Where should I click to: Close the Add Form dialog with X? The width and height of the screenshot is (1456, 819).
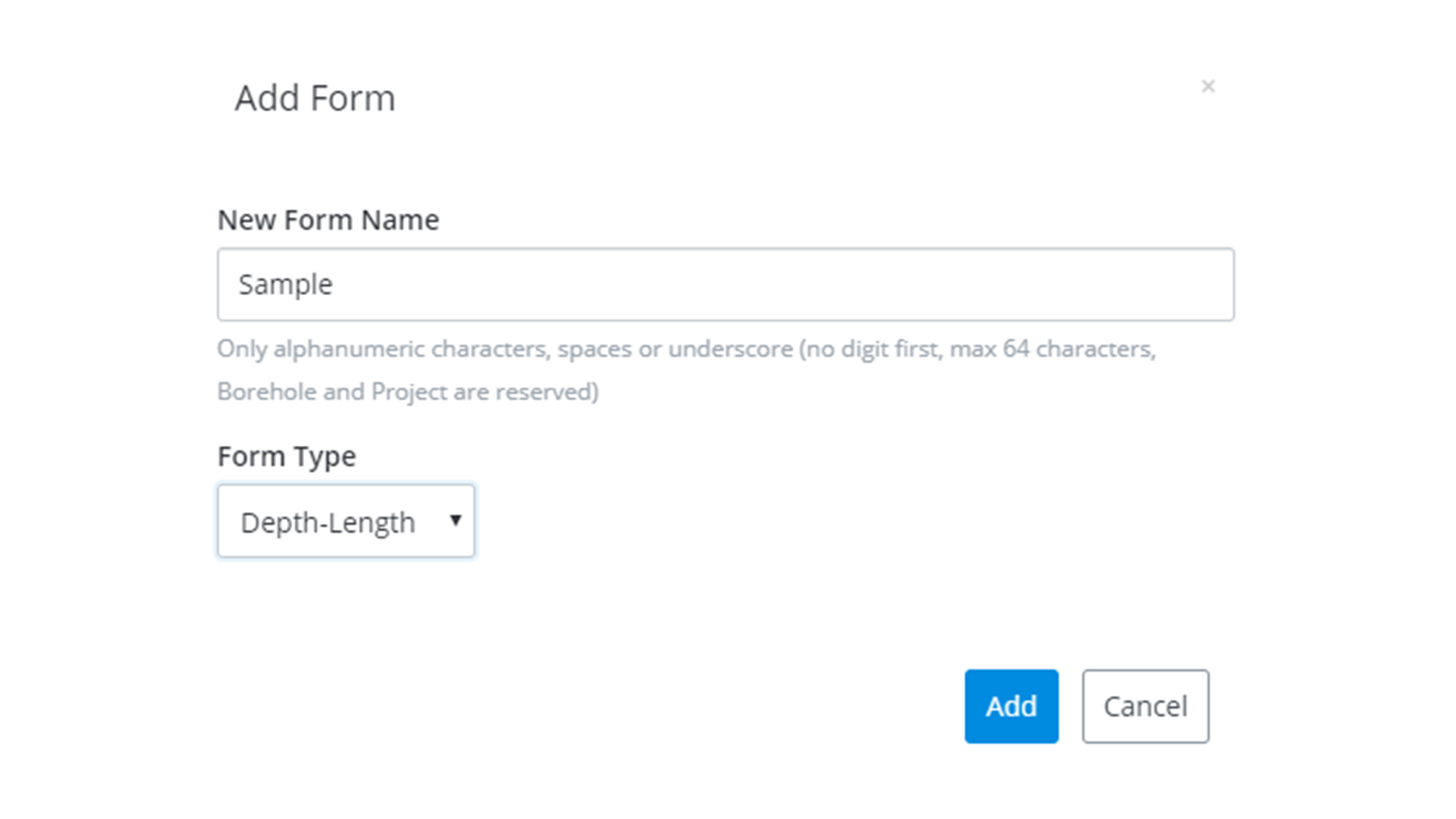(x=1208, y=86)
